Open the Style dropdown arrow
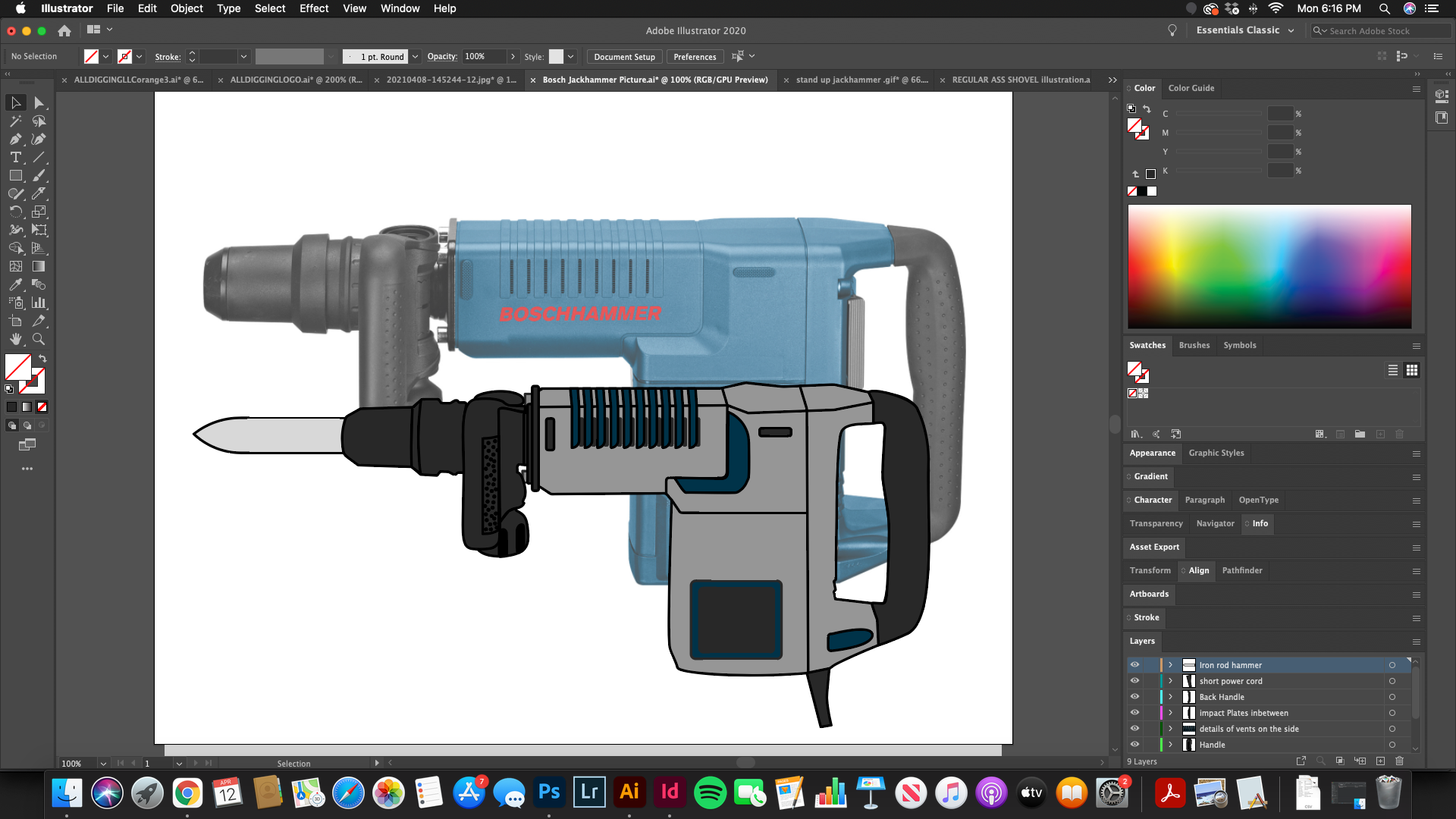Image resolution: width=1456 pixels, height=819 pixels. click(x=571, y=57)
